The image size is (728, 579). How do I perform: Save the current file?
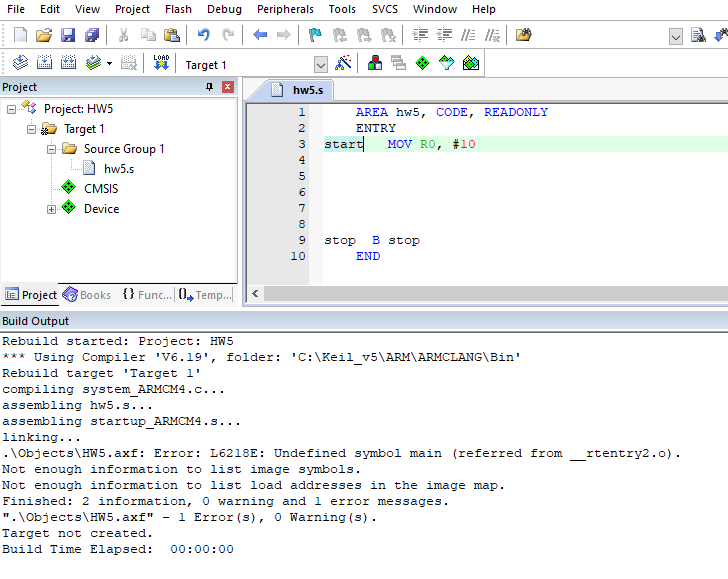68,35
